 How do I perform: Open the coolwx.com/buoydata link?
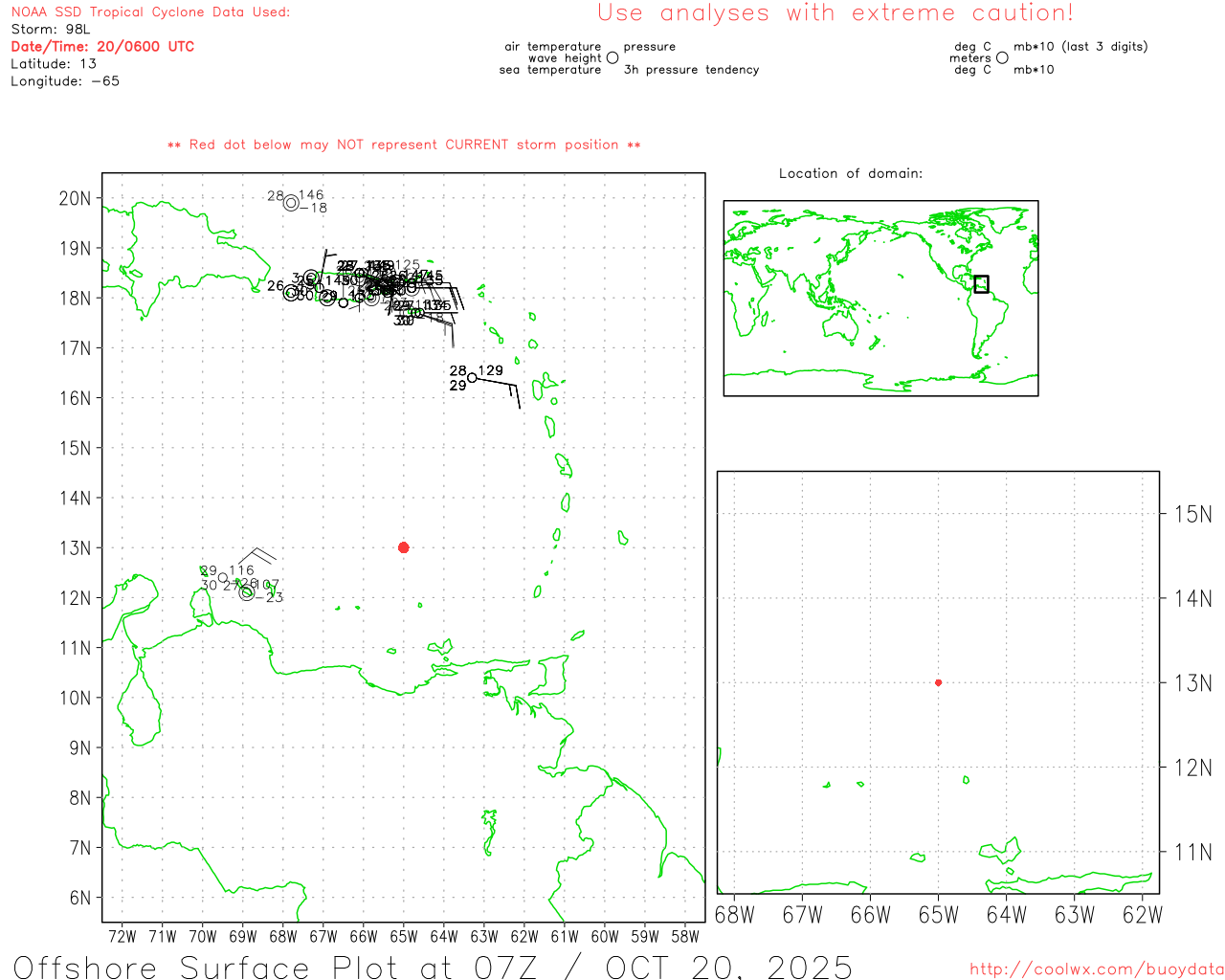point(1097,969)
